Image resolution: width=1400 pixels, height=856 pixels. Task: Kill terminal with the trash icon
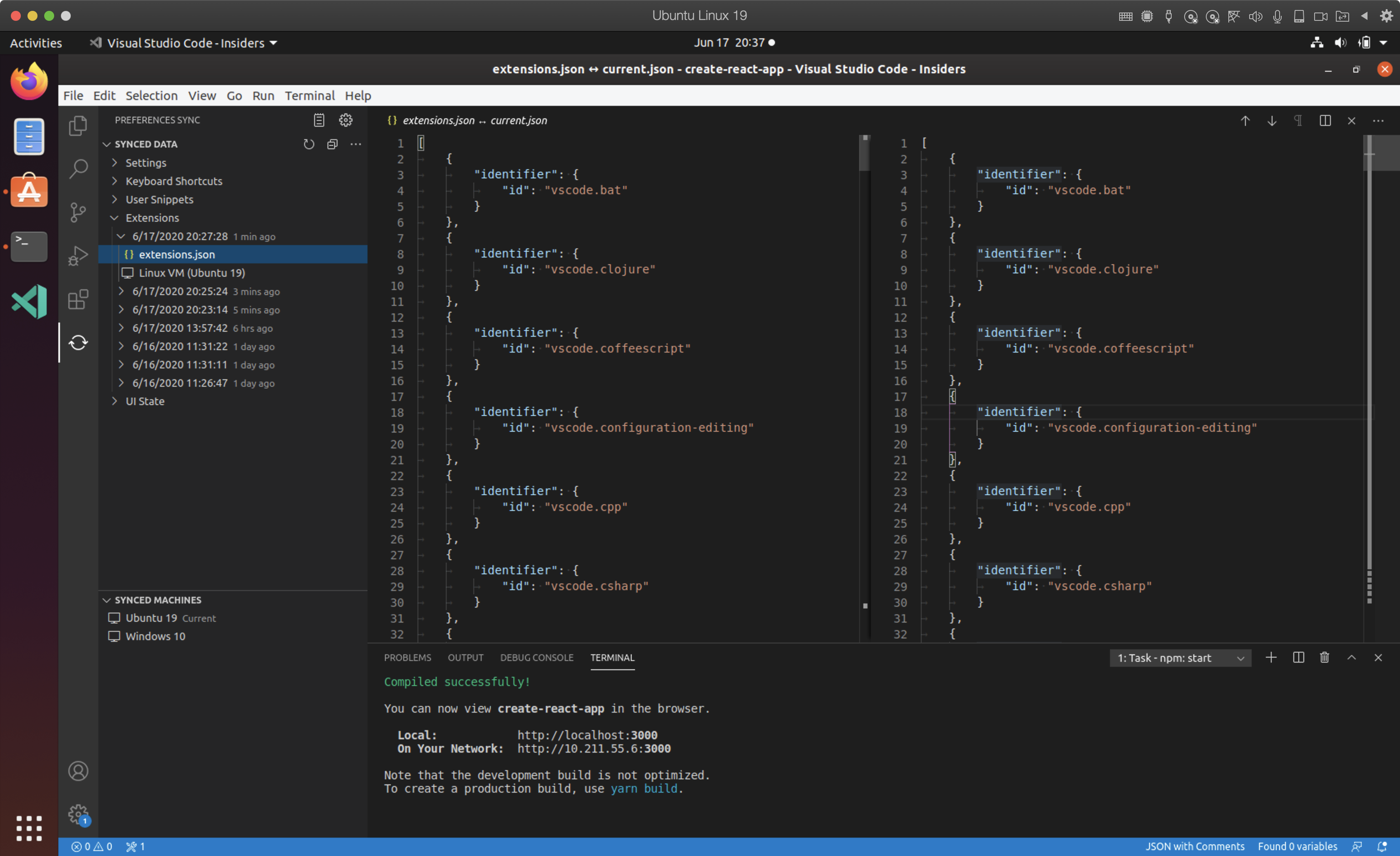(x=1325, y=658)
